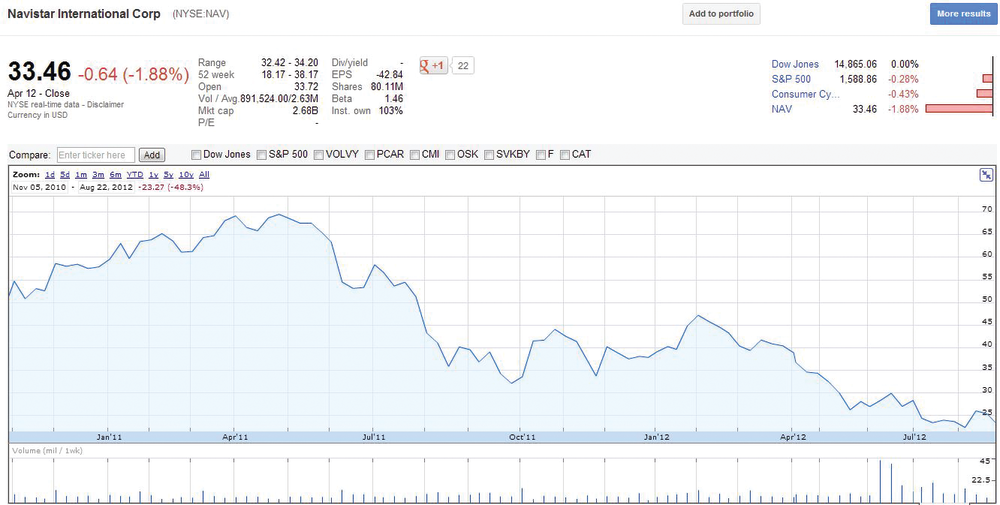Zoom chart to 3m range

(98, 175)
